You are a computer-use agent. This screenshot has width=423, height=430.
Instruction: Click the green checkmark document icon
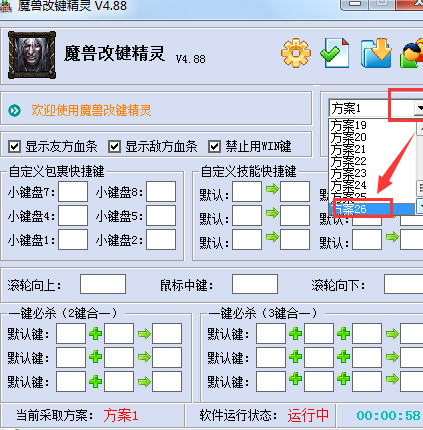335,53
